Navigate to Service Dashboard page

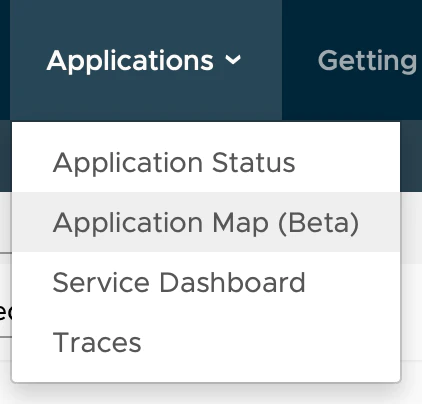179,282
